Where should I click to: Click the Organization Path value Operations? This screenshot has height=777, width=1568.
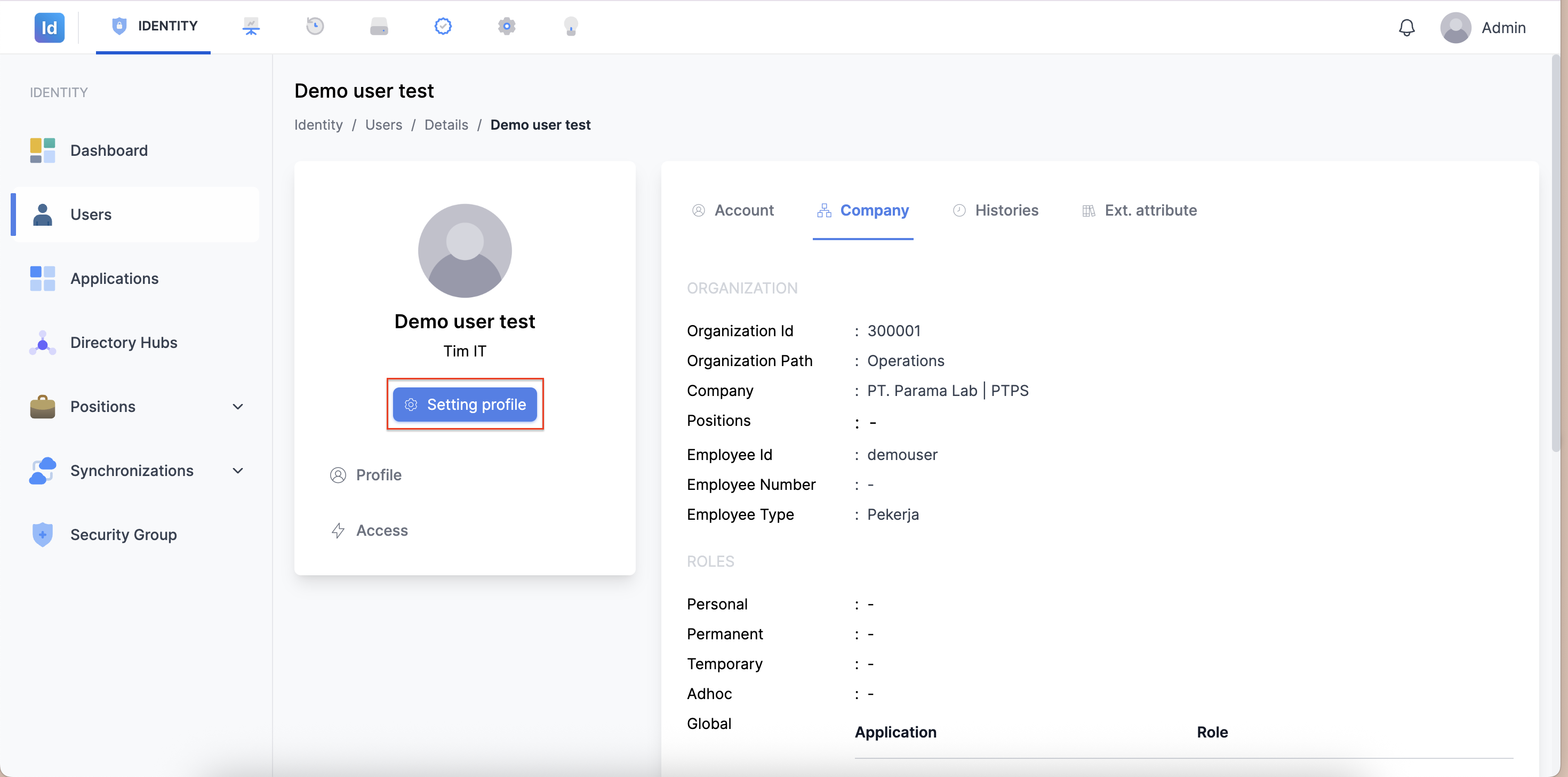pyautogui.click(x=906, y=361)
